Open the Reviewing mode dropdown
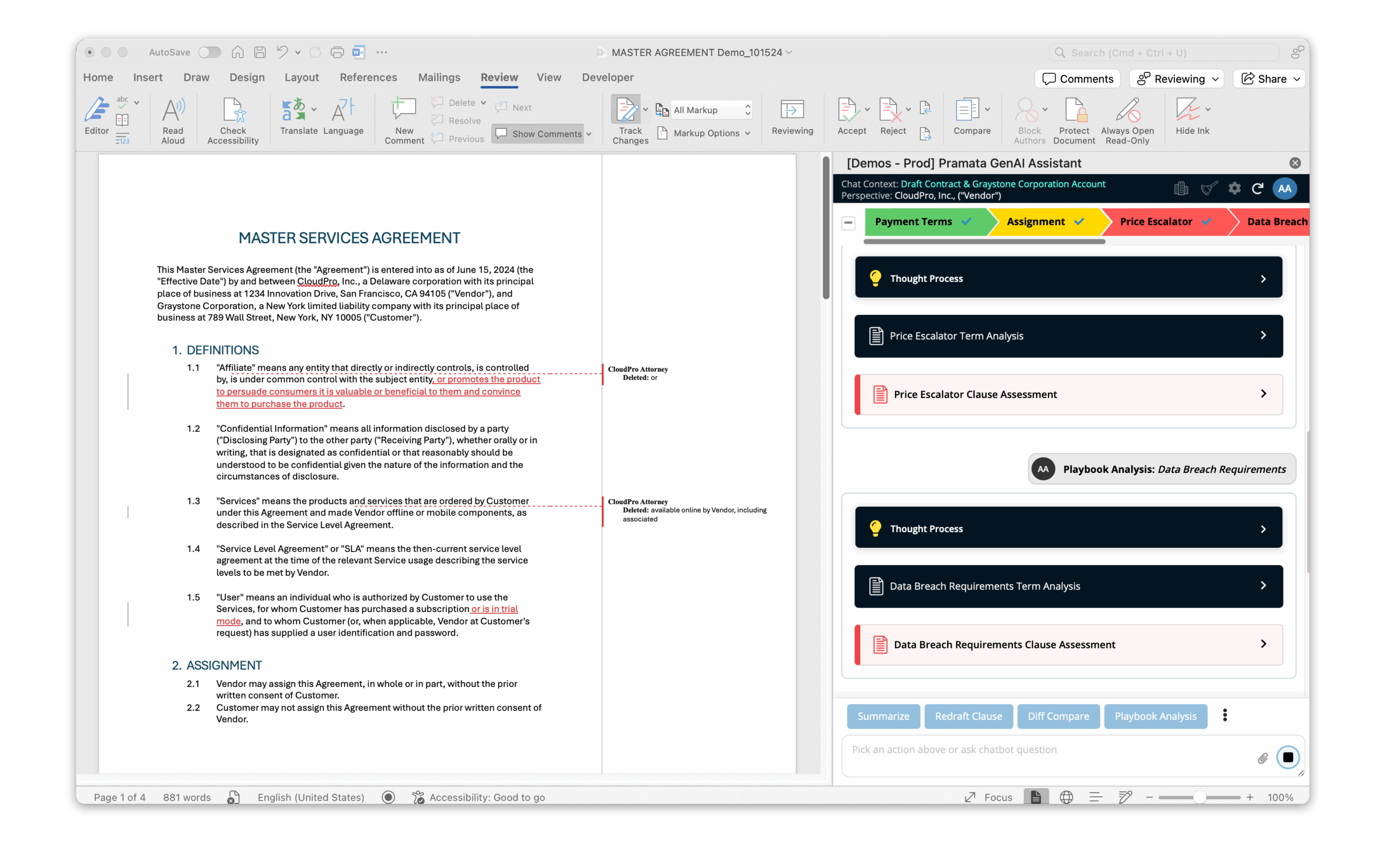Viewport: 1380px width, 868px height. [x=1177, y=79]
